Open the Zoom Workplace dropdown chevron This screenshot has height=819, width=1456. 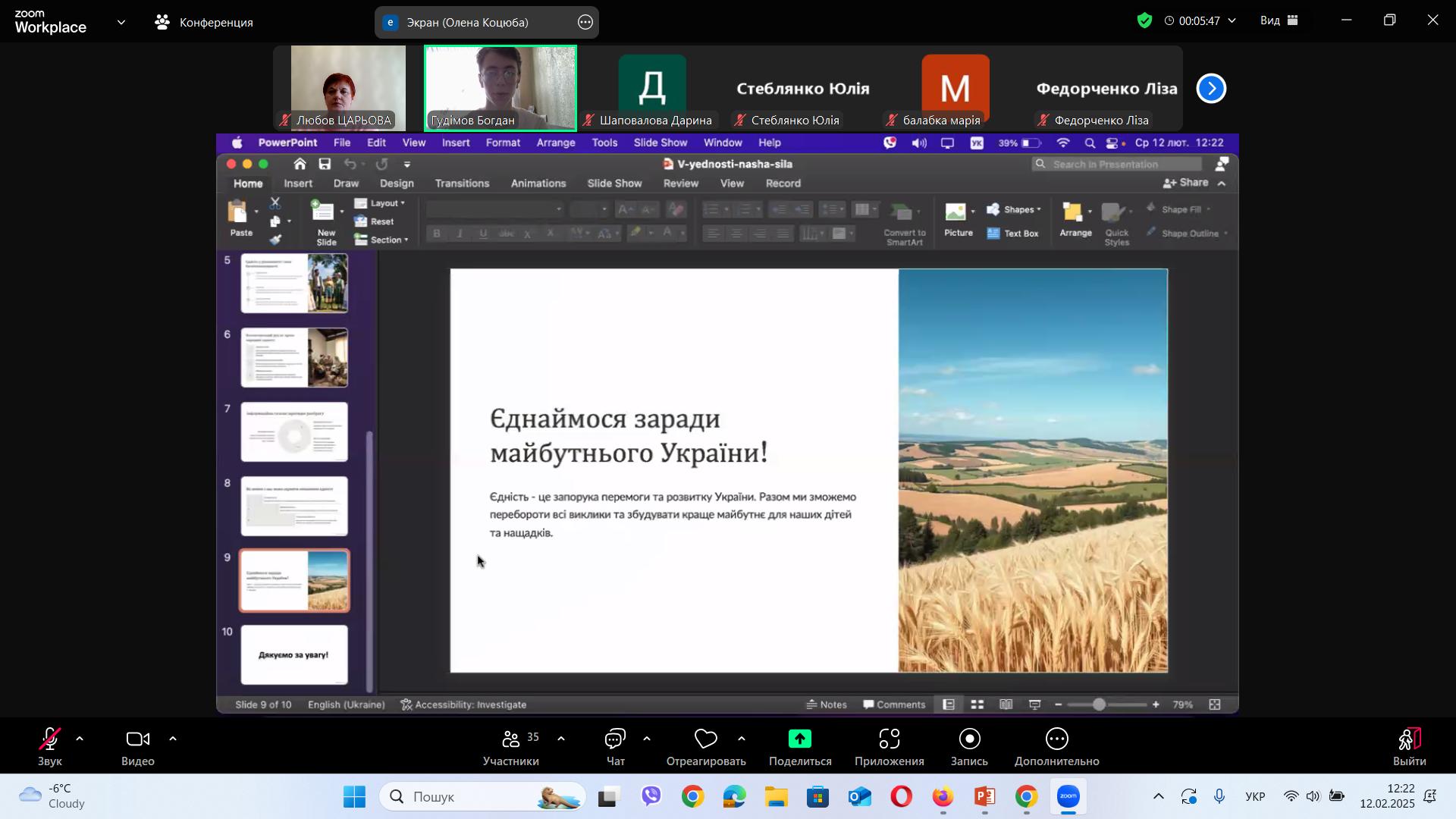pos(121,22)
